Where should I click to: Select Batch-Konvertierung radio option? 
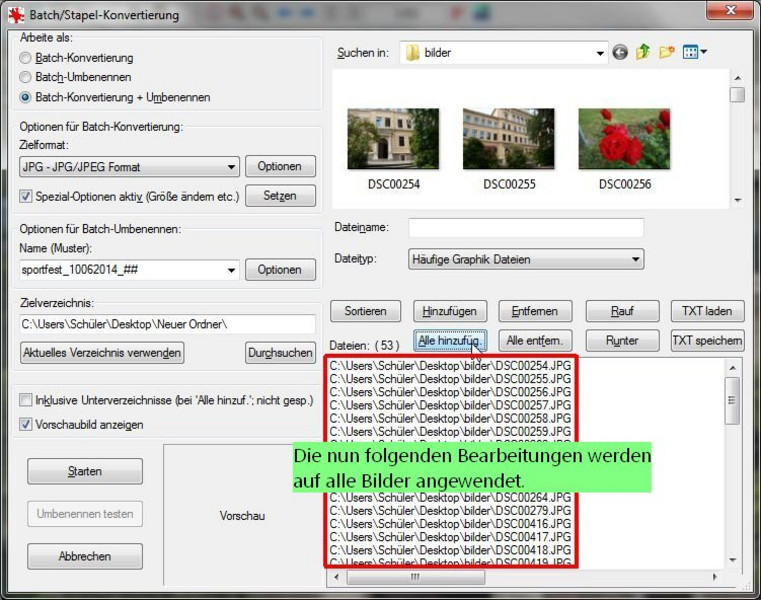click(26, 58)
